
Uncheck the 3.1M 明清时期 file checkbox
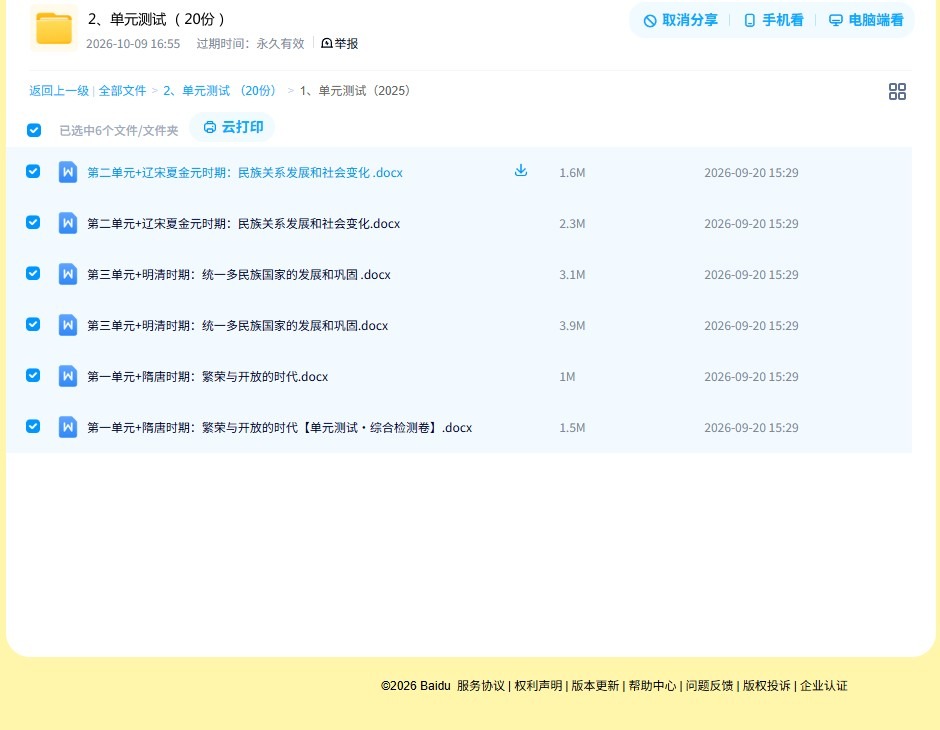33,273
